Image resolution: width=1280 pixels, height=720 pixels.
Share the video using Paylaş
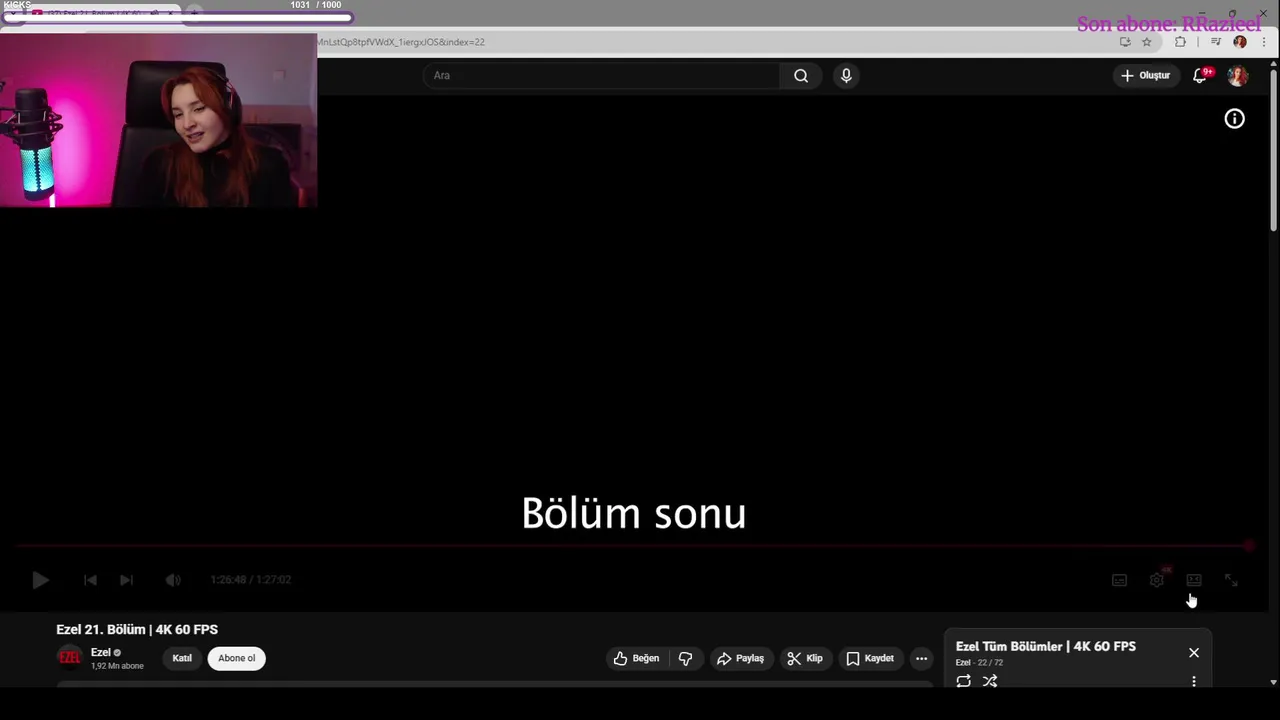(x=740, y=658)
